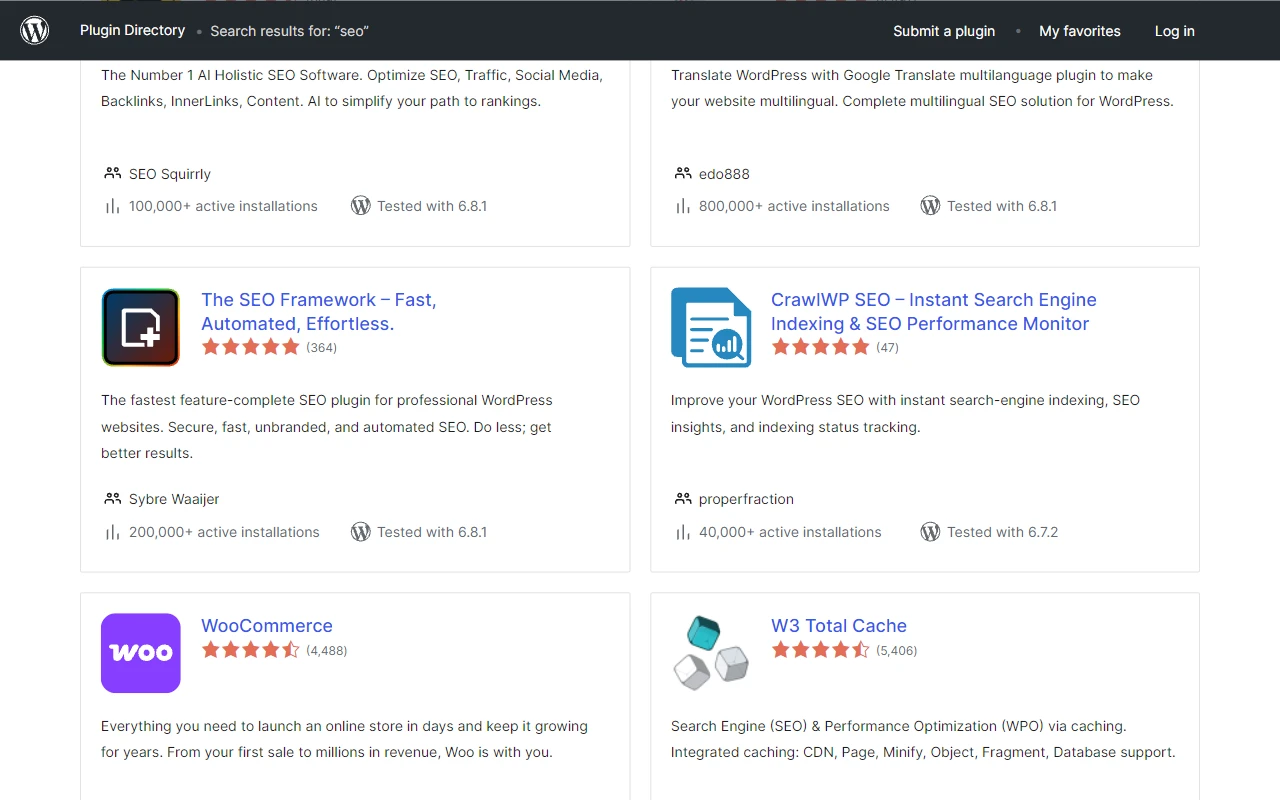Click 'Search results for: "seo"' text
Image resolution: width=1280 pixels, height=800 pixels.
click(x=289, y=31)
